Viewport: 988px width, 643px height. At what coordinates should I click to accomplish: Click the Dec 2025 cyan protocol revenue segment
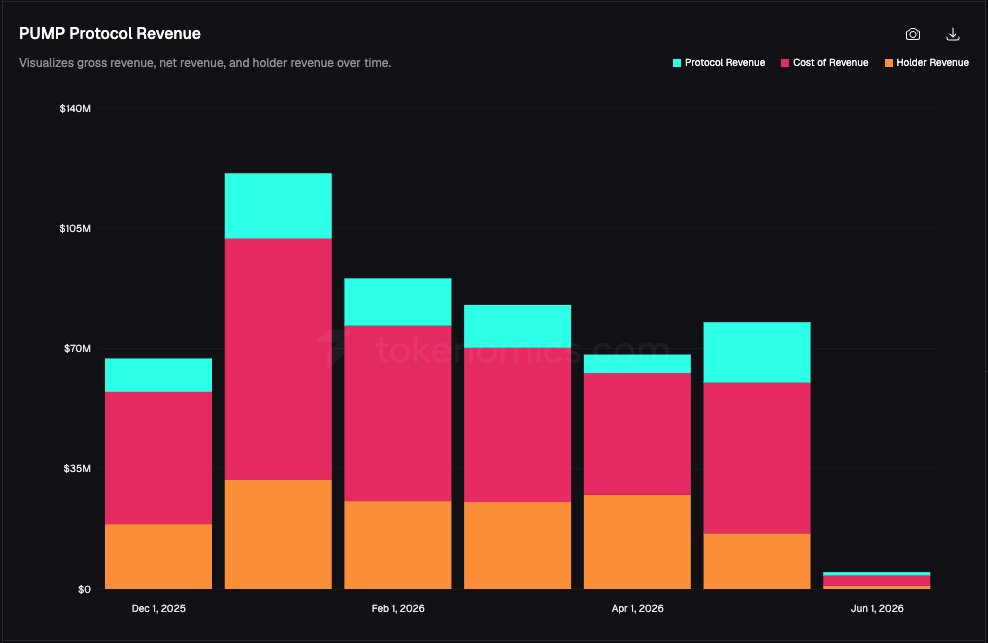[x=158, y=375]
